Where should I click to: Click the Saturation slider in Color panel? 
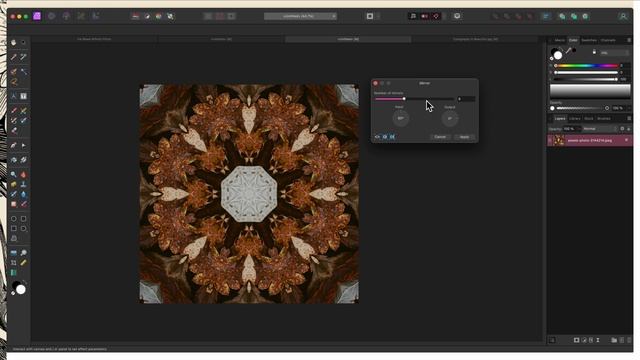[587, 73]
